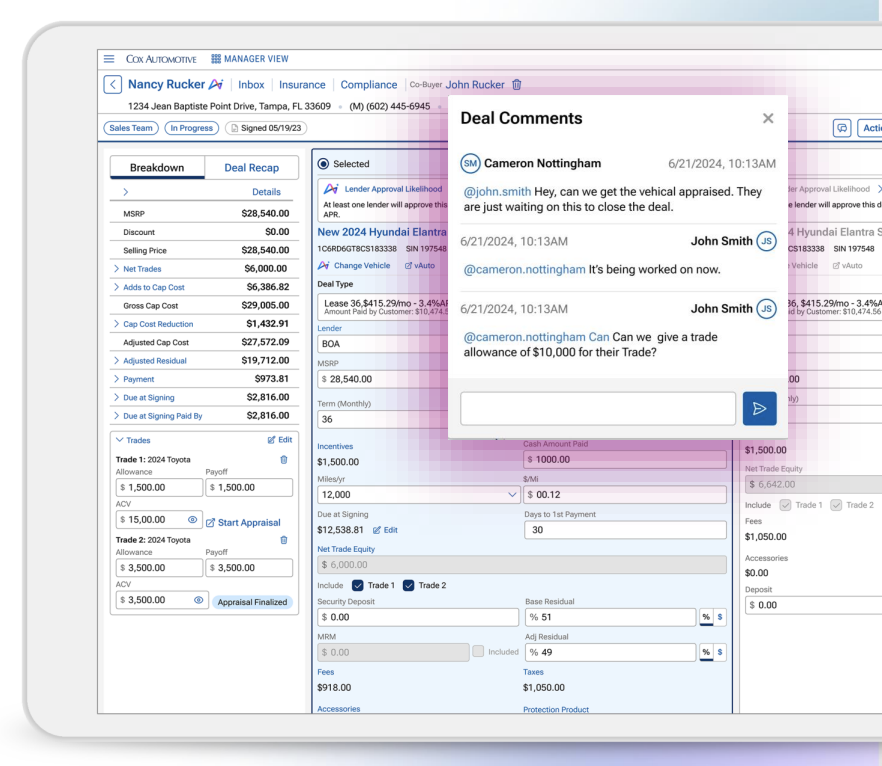Open the Insurance tab
Screen dimensions: 882x766
(302, 84)
